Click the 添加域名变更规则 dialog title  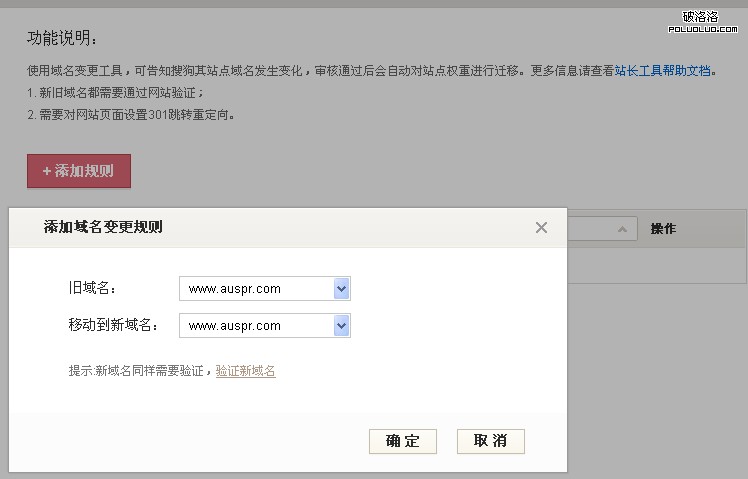(x=103, y=227)
